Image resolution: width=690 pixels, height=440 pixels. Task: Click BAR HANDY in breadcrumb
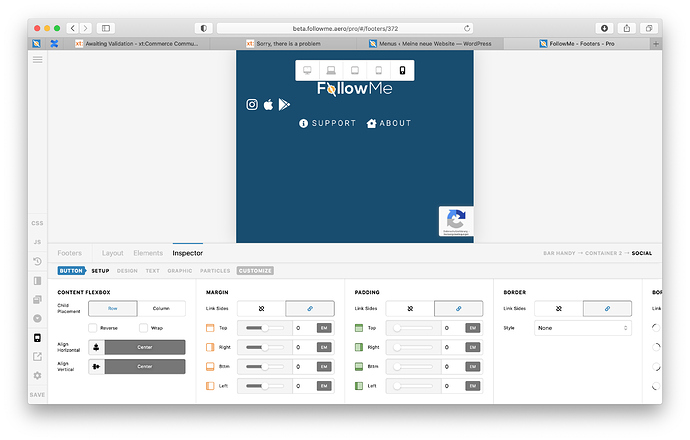point(559,253)
